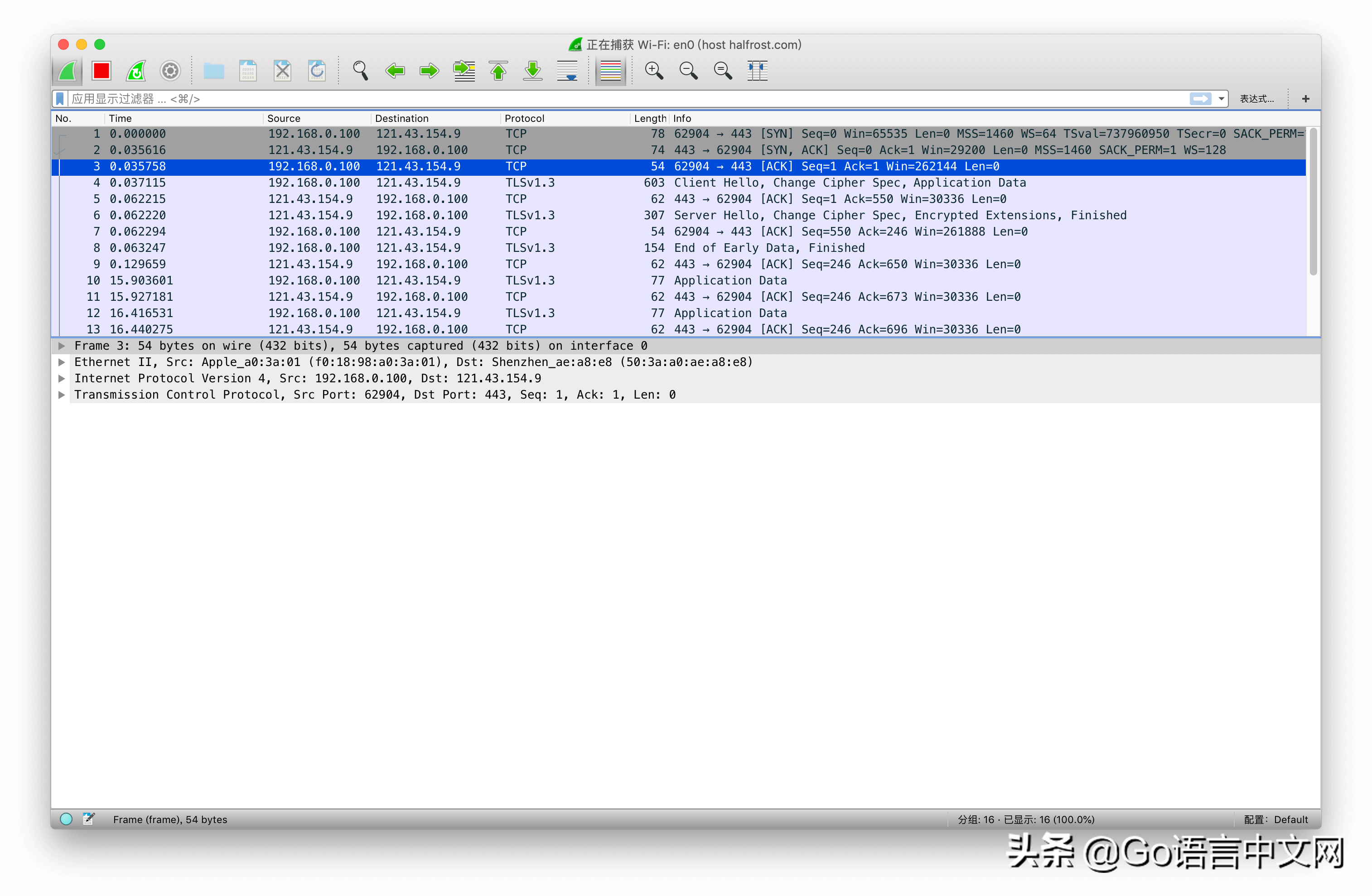The width and height of the screenshot is (1372, 896).
Task: Restart the current capture with green fin icon
Action: tap(136, 71)
